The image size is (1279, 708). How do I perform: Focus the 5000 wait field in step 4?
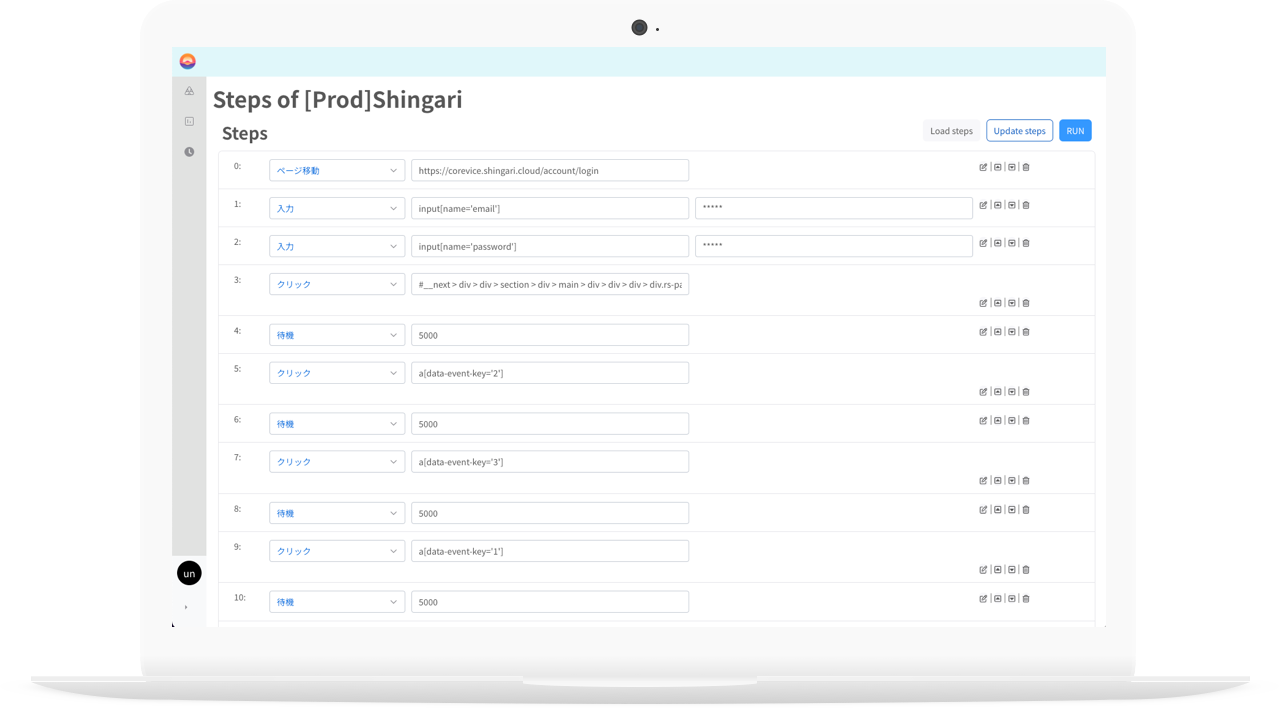pyautogui.click(x=550, y=335)
